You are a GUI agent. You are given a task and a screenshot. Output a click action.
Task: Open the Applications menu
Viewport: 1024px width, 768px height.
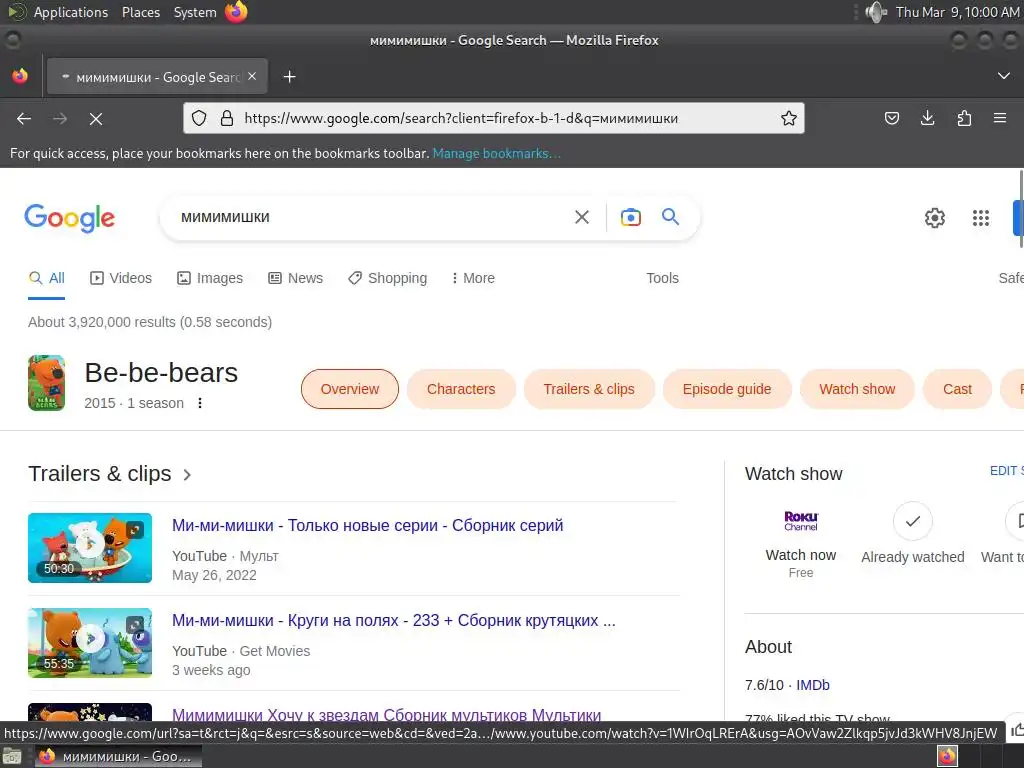coord(71,12)
